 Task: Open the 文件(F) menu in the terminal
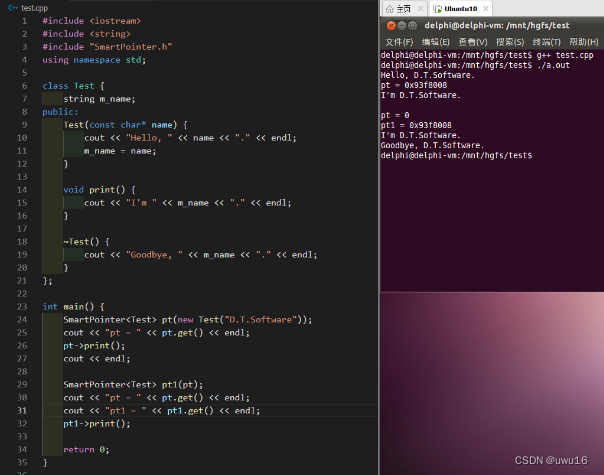coord(399,42)
